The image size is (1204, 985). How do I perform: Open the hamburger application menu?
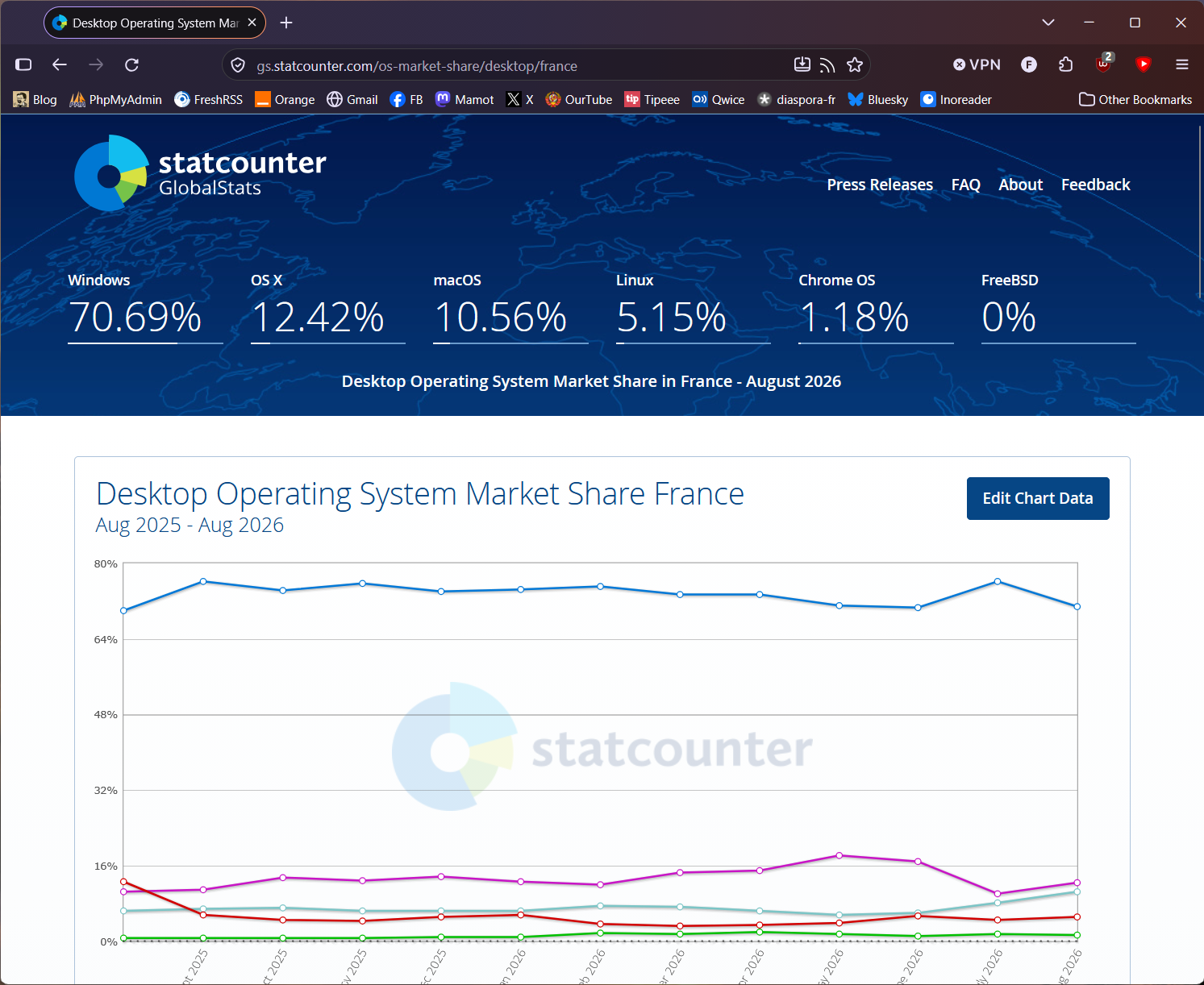1182,64
